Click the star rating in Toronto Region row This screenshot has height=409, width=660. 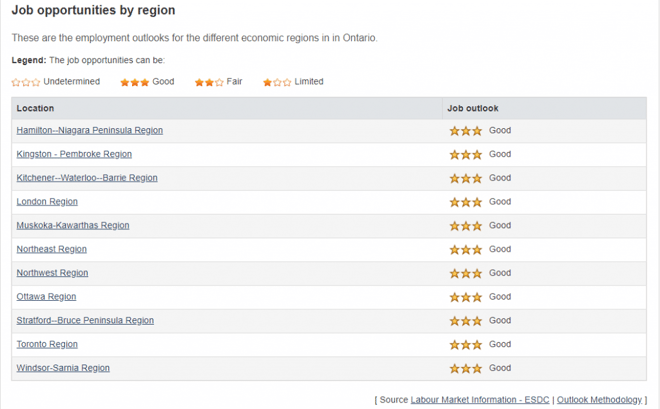466,345
